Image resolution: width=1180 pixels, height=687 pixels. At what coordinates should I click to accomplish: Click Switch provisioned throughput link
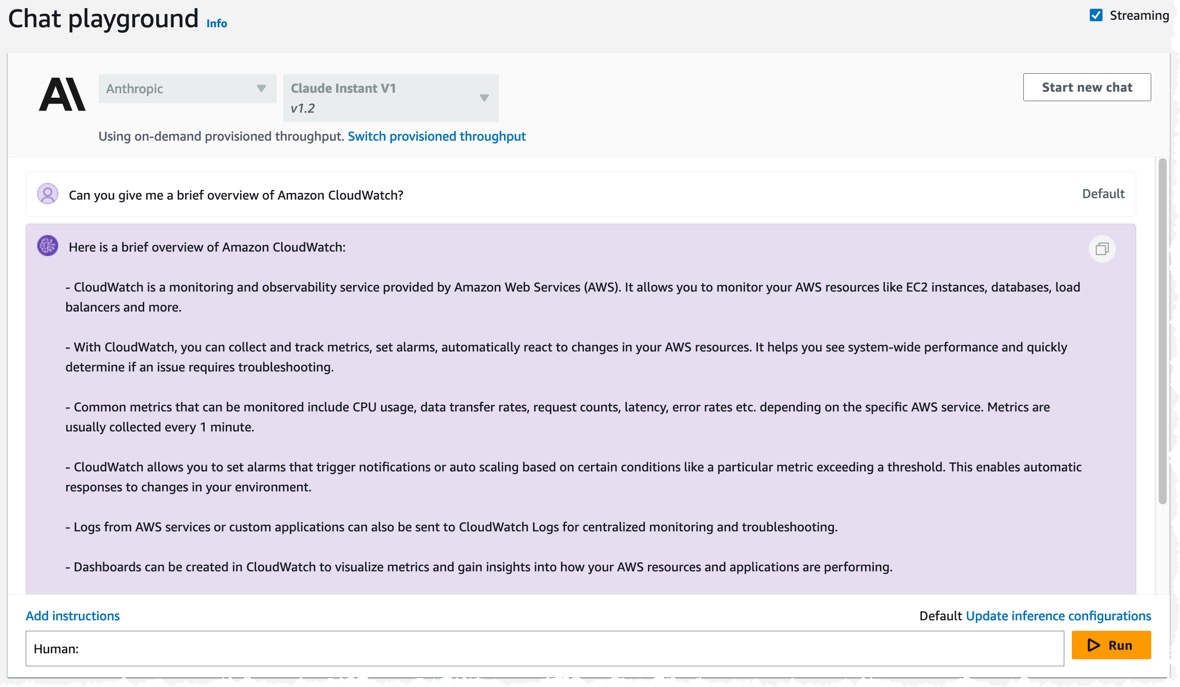436,136
